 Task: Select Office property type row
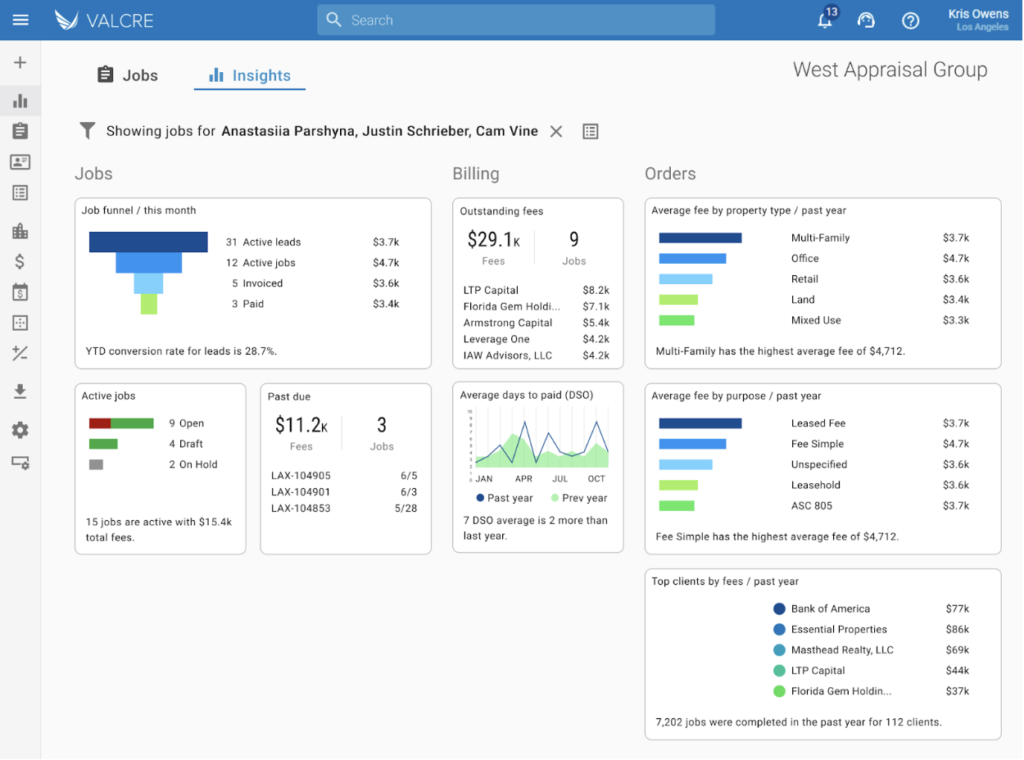(x=814, y=259)
